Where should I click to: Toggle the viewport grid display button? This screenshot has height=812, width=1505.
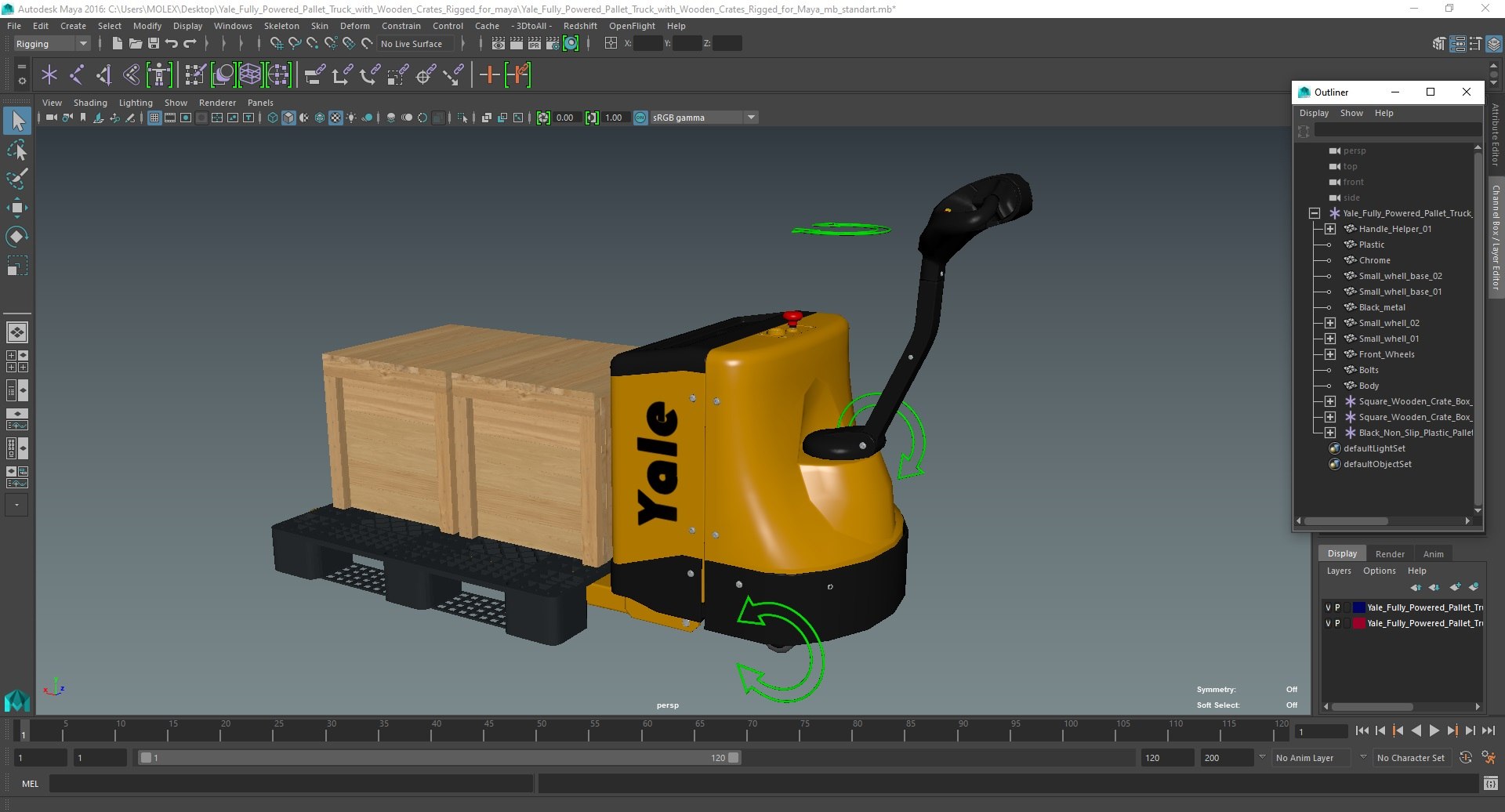154,118
